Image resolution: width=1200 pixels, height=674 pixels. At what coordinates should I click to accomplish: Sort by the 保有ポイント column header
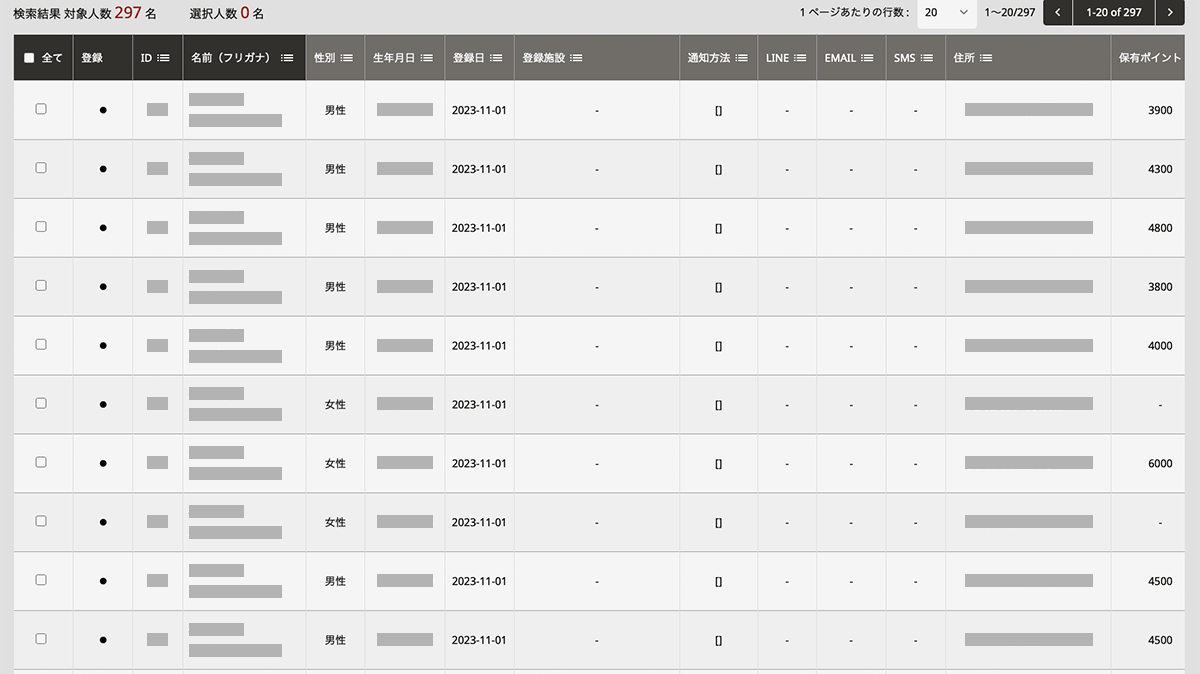1154,58
